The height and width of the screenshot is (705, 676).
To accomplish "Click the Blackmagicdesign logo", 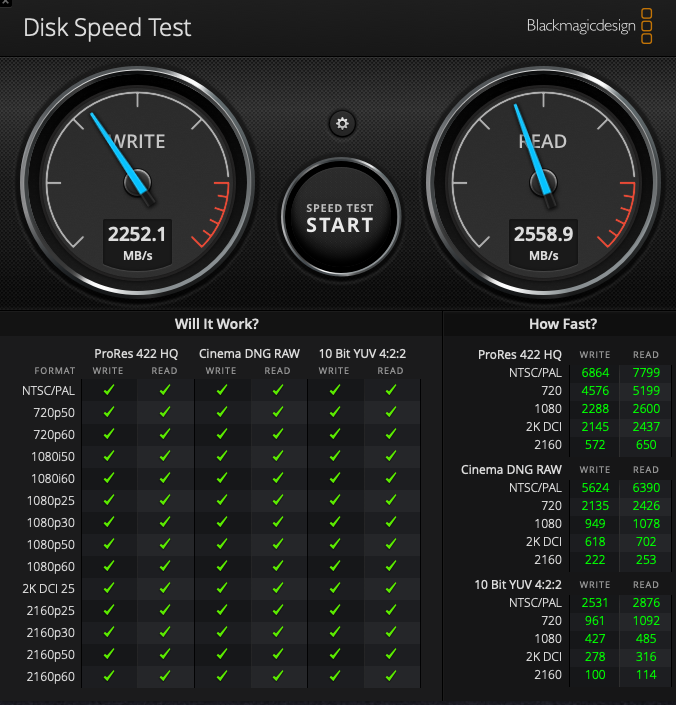I will pyautogui.click(x=589, y=26).
